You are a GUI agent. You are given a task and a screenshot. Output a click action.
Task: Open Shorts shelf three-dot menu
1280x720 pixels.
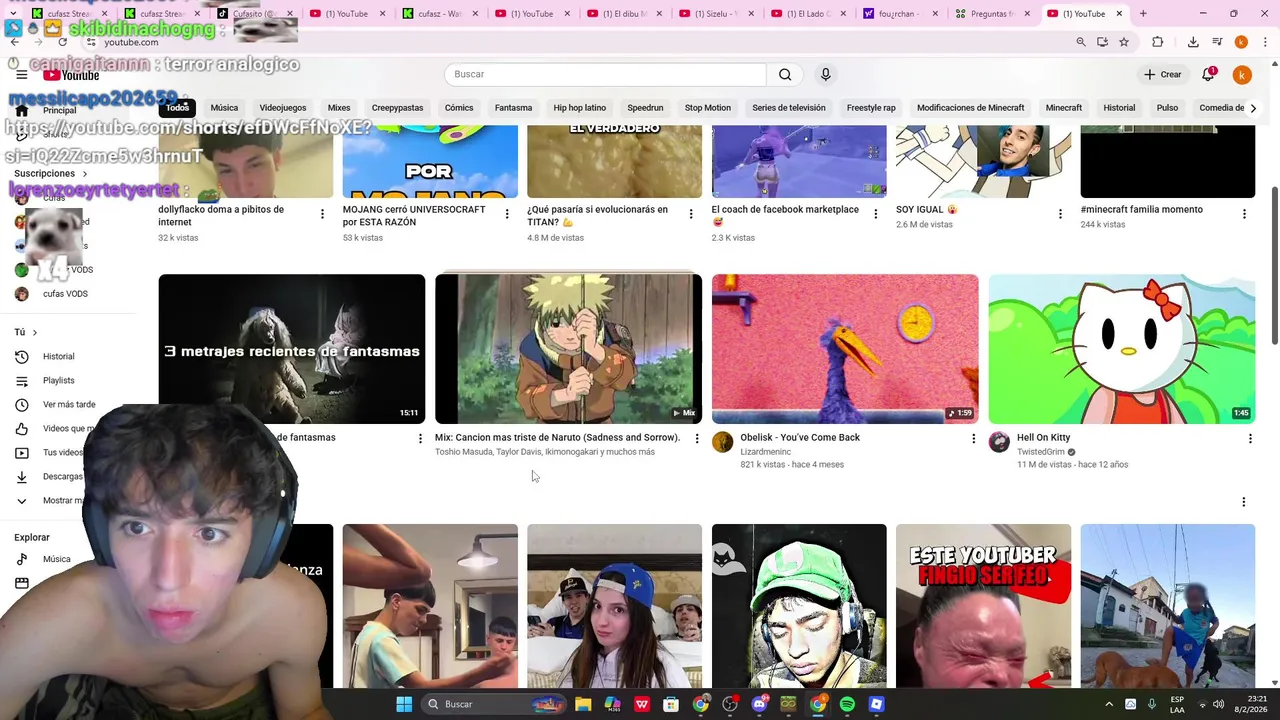click(1244, 502)
